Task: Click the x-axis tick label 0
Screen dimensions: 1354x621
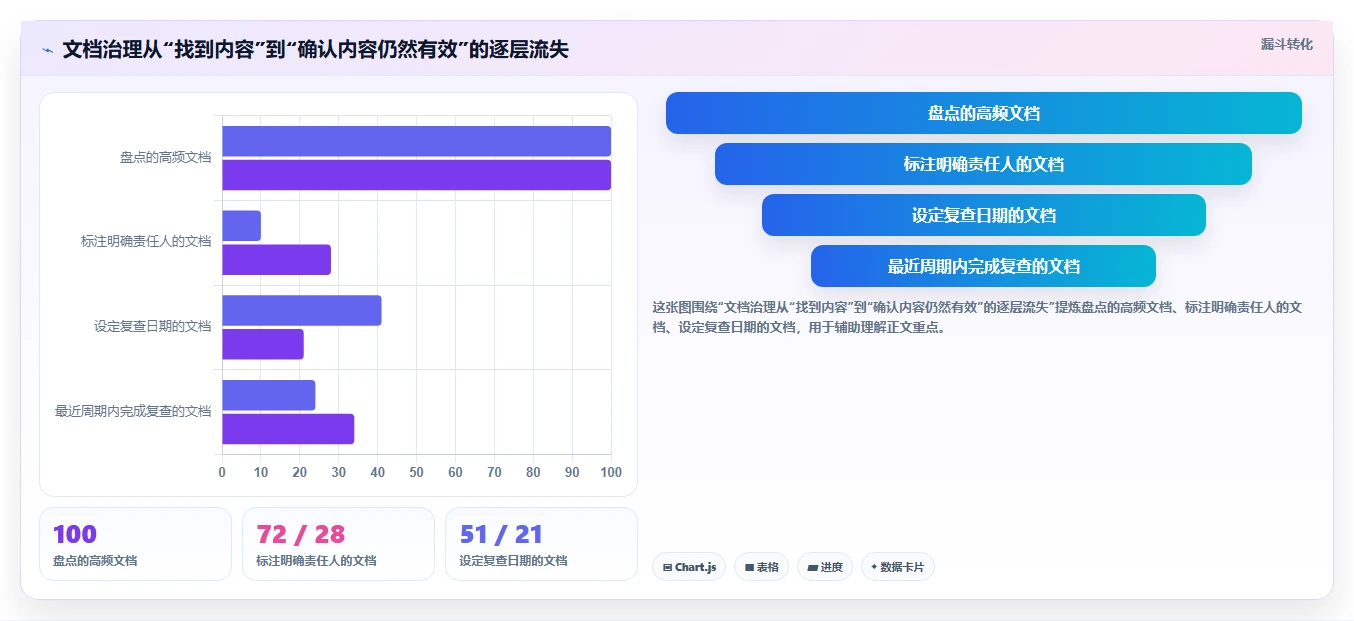Action: coord(222,472)
